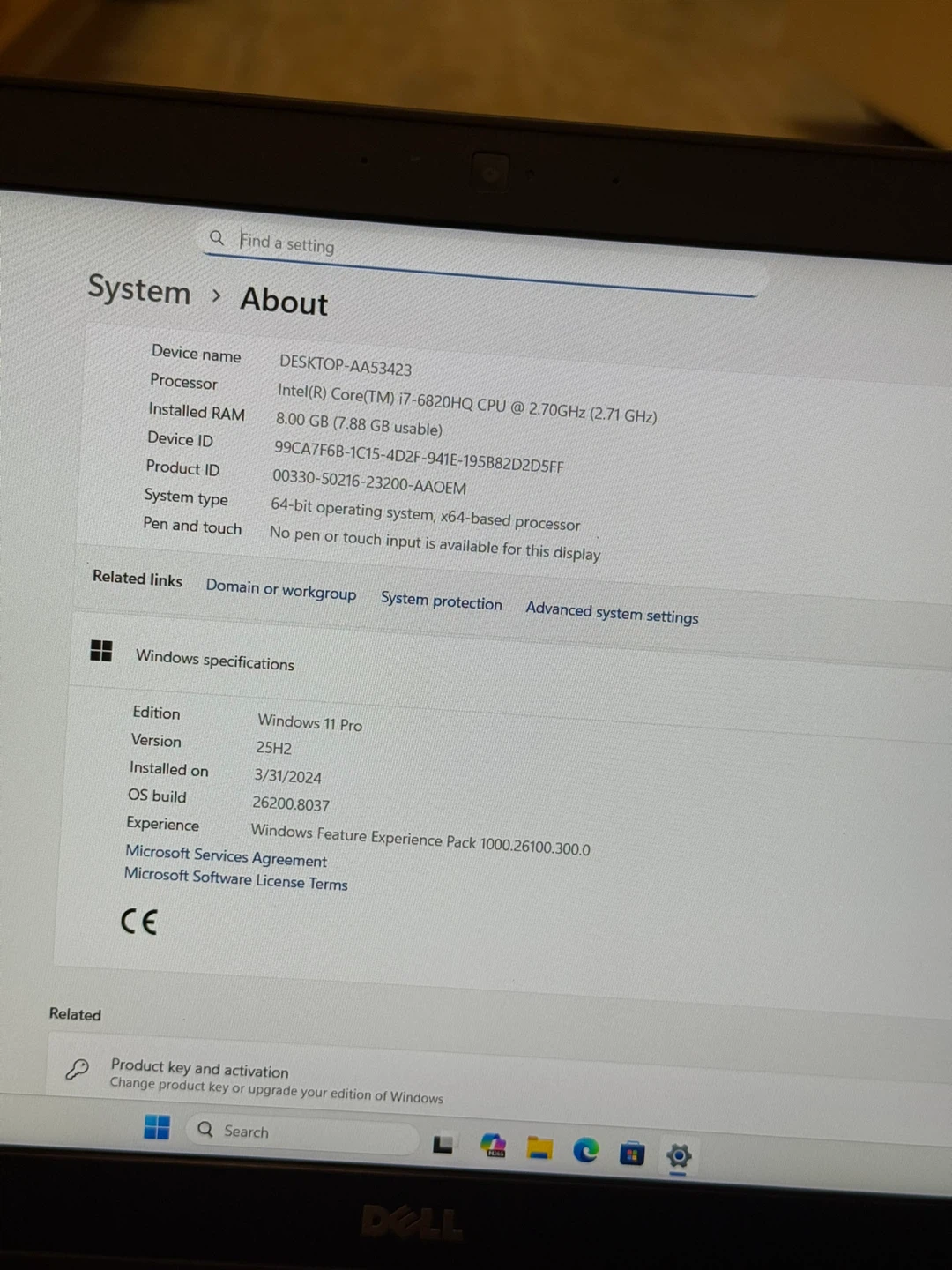Open Microsoft Software License Terms link
952x1270 pixels.
[235, 878]
